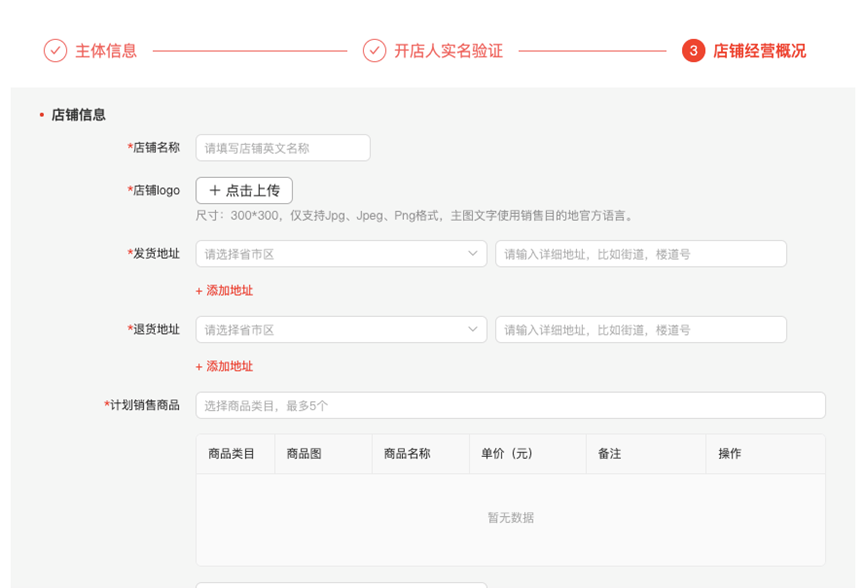Click the 点击上传 upload button
The image size is (865, 588).
243,190
